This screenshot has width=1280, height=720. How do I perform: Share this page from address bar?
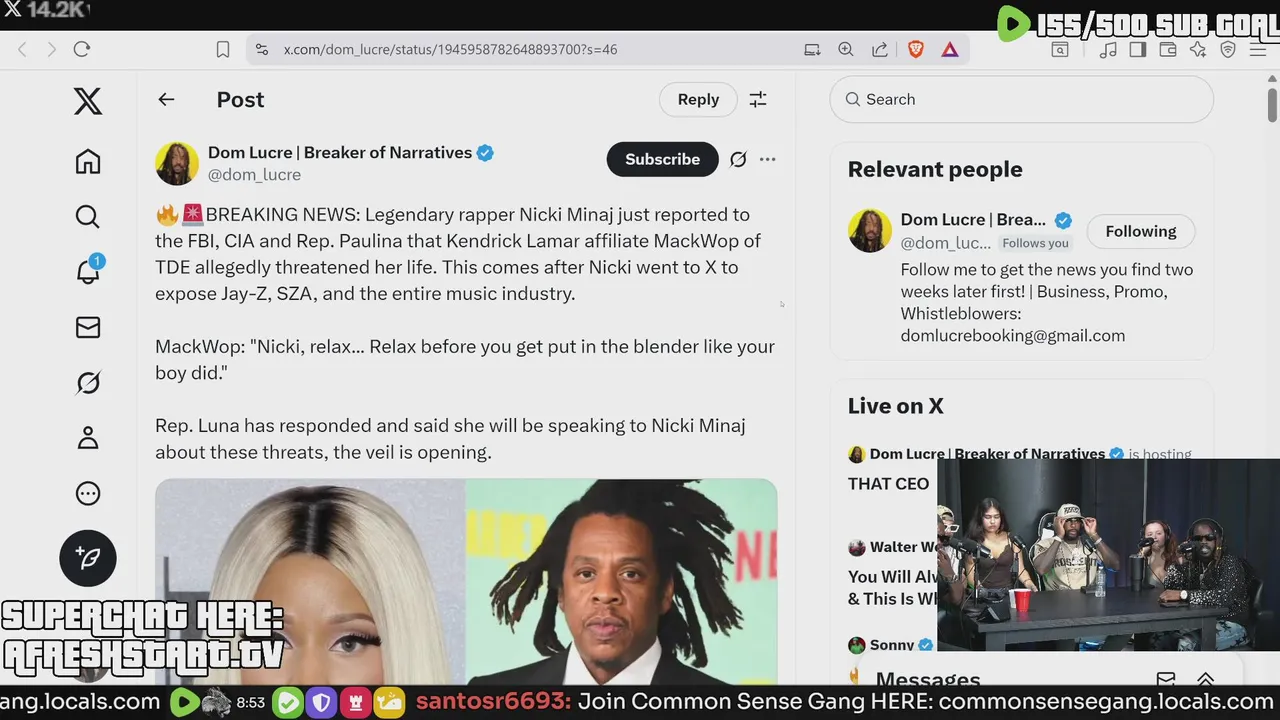(x=880, y=49)
